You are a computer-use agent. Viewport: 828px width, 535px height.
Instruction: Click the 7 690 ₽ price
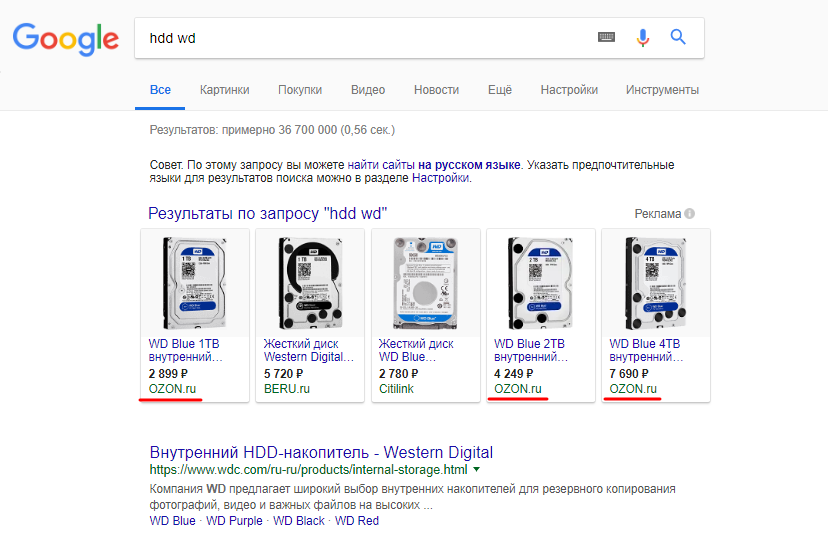click(628, 373)
